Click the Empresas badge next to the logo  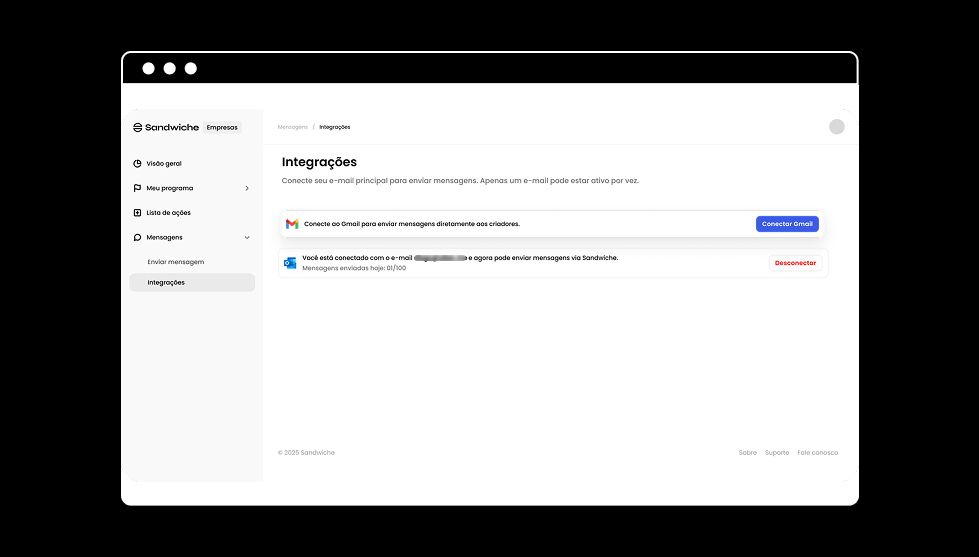point(222,127)
